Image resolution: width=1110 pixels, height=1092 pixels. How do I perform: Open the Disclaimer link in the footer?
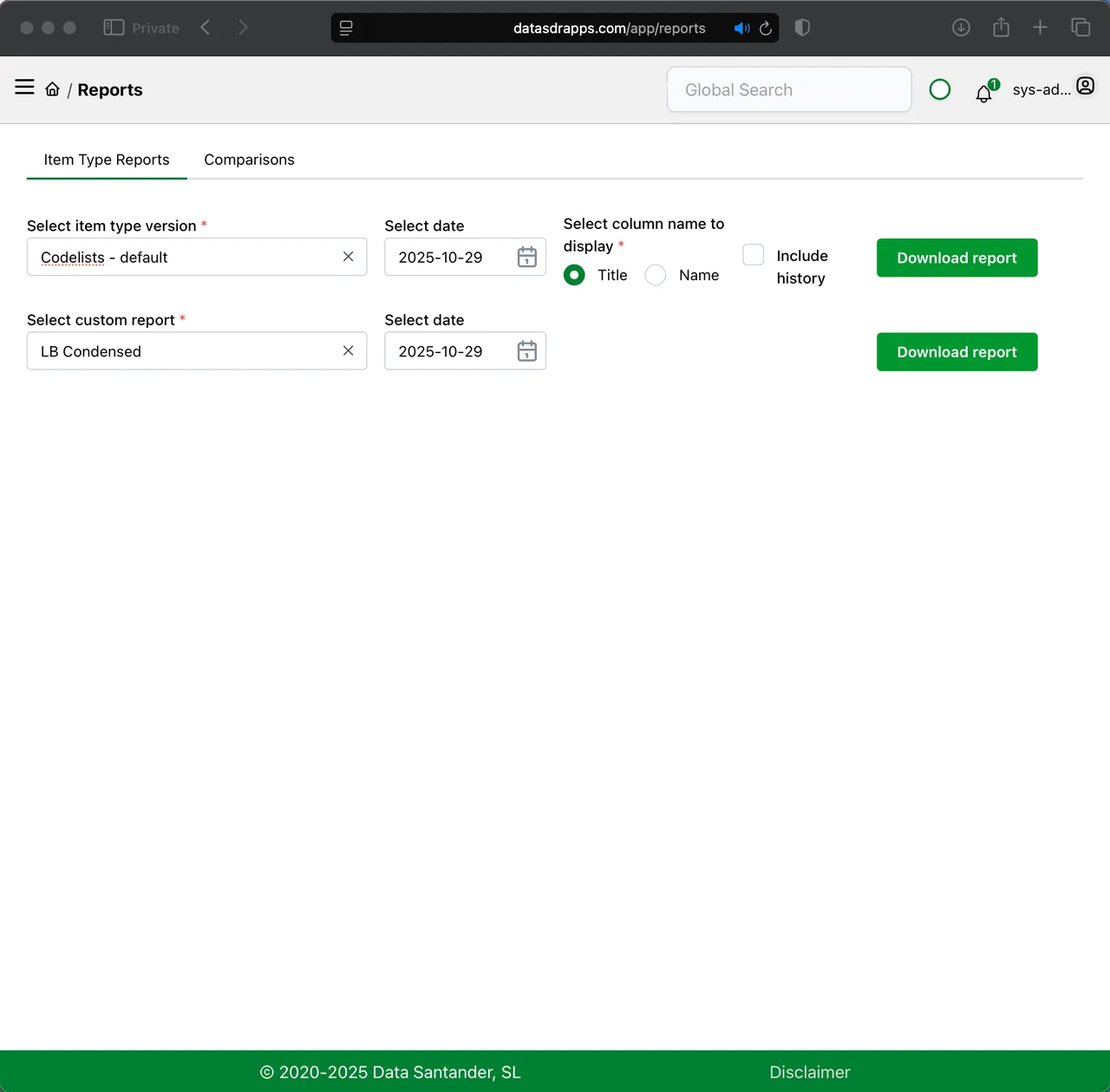810,1072
